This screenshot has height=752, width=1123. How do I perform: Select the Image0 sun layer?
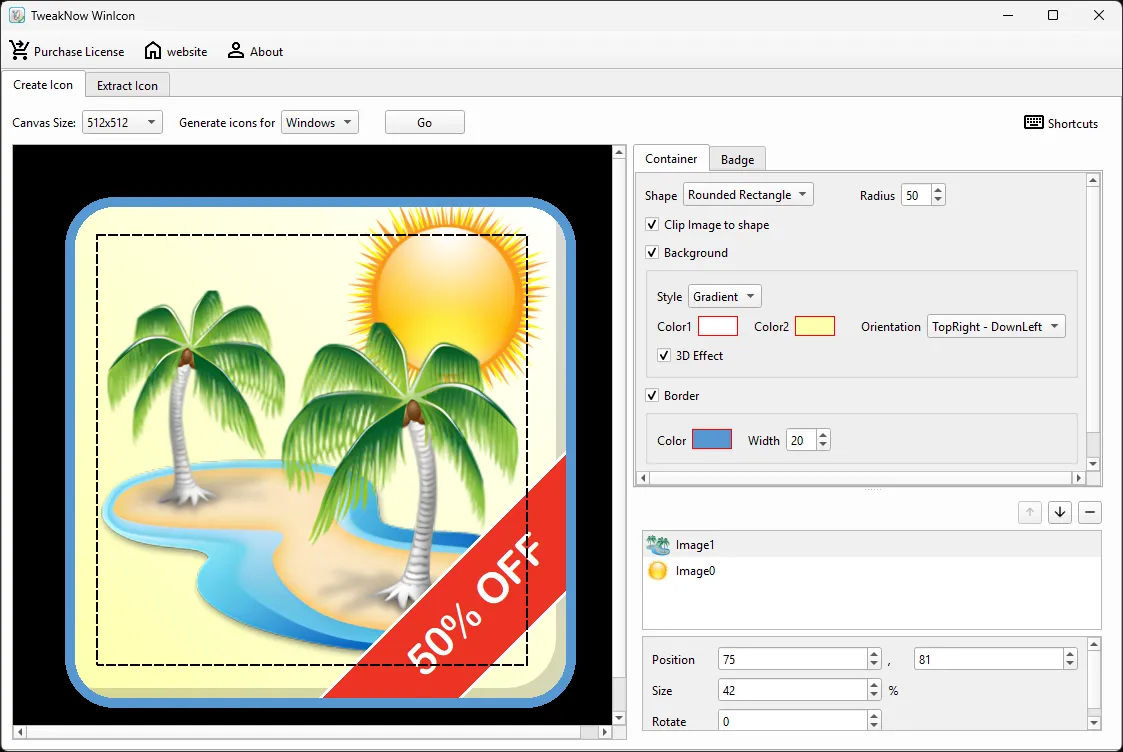click(872, 571)
